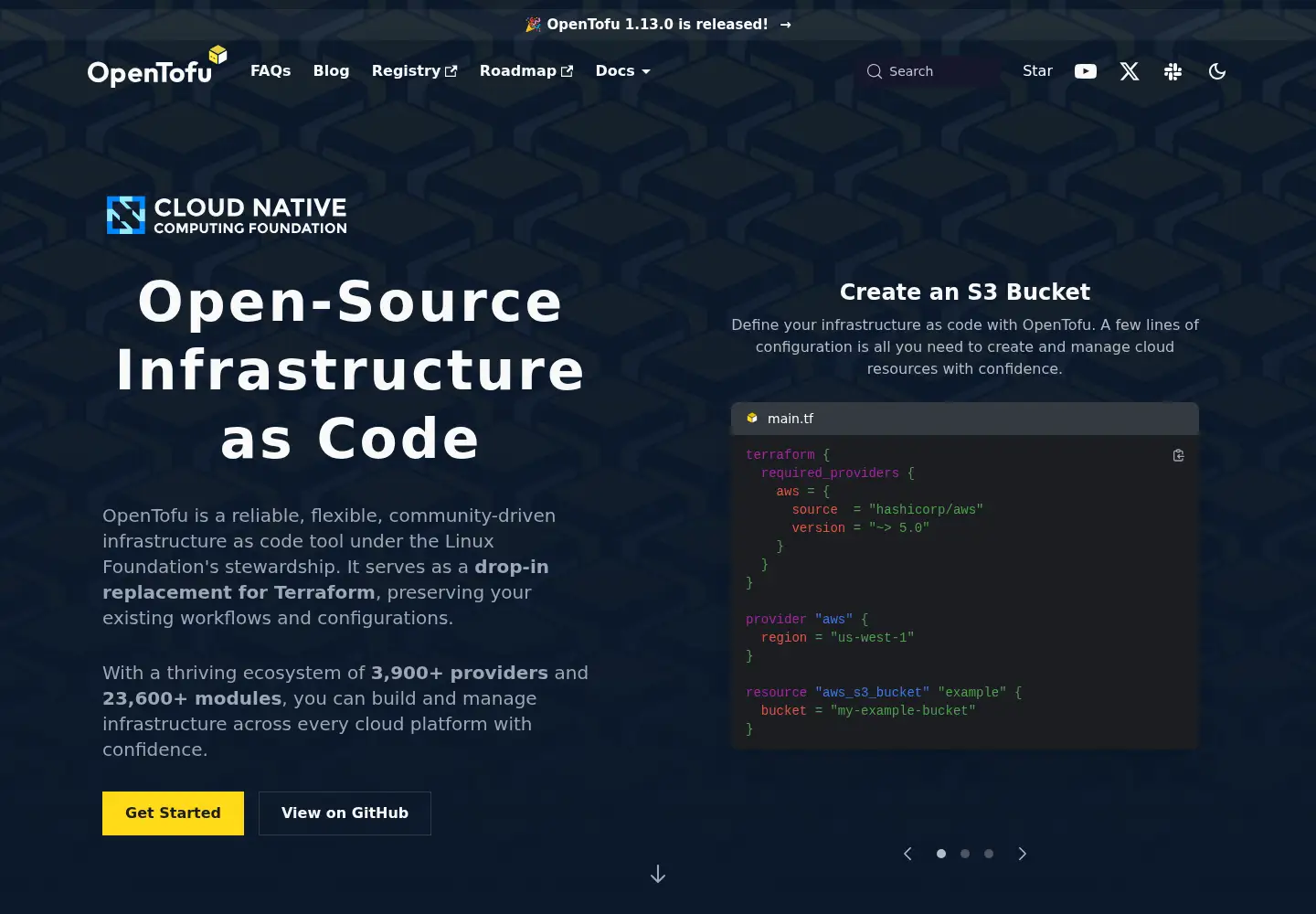Open the OpenTofu 1.13.0 release announcement

click(658, 25)
